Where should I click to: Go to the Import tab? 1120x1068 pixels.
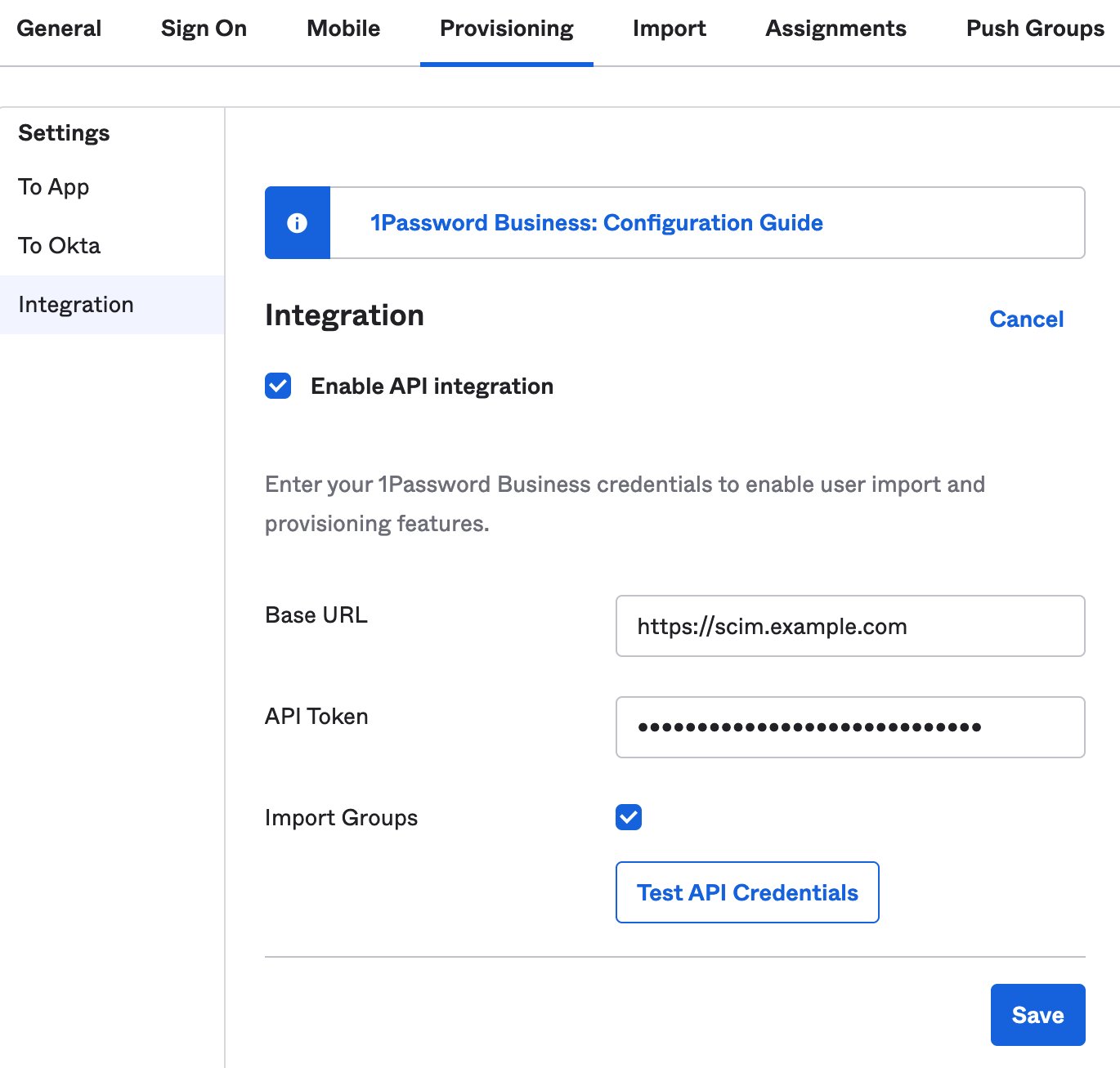pyautogui.click(x=670, y=29)
